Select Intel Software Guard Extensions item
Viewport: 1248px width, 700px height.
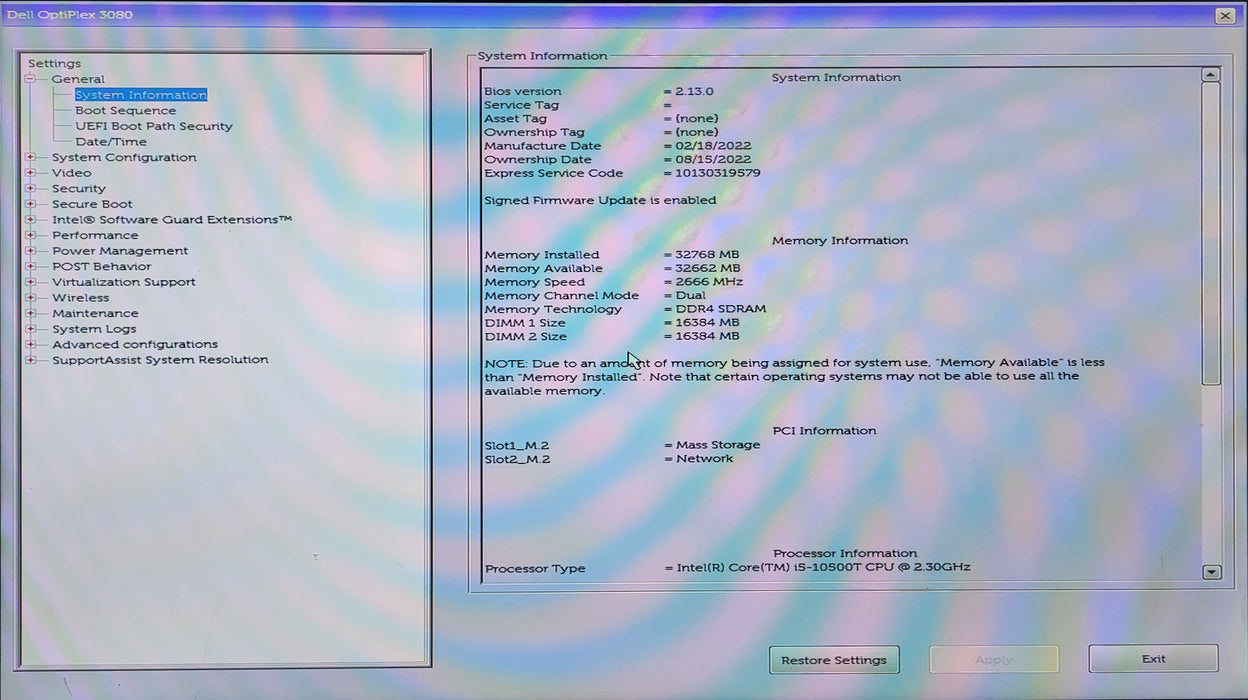[x=172, y=220]
